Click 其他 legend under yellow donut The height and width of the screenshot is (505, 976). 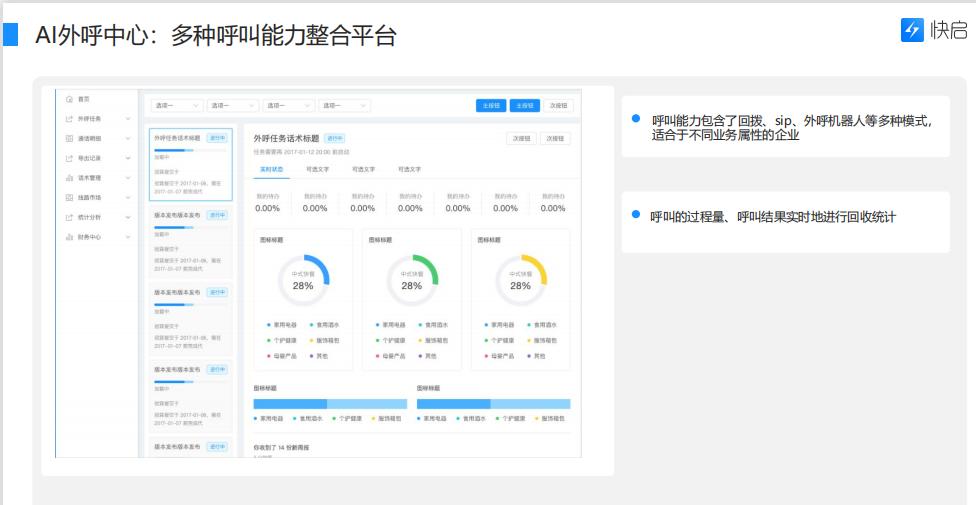[x=537, y=356]
